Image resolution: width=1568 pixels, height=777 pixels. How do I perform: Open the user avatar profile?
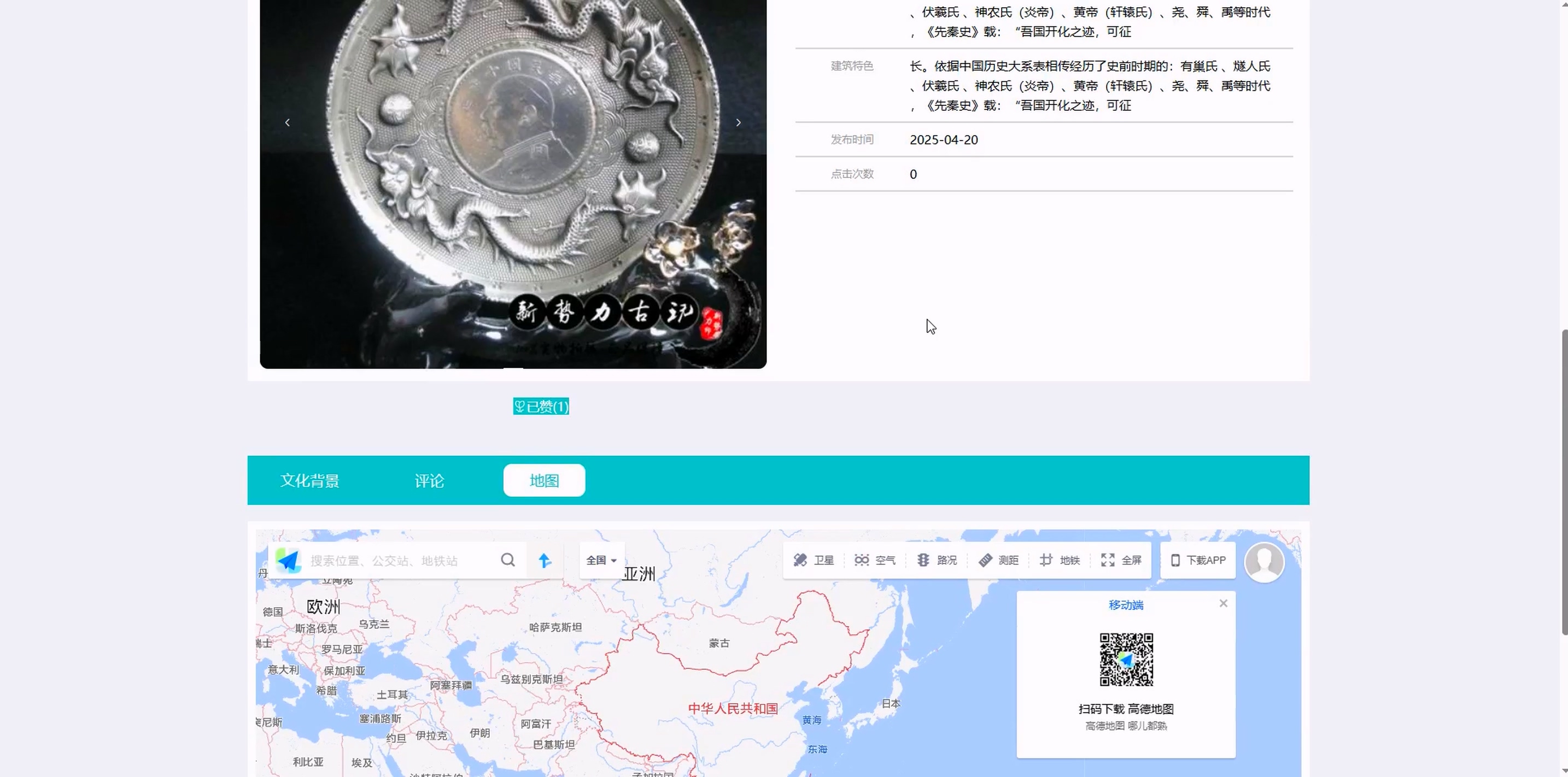1263,562
